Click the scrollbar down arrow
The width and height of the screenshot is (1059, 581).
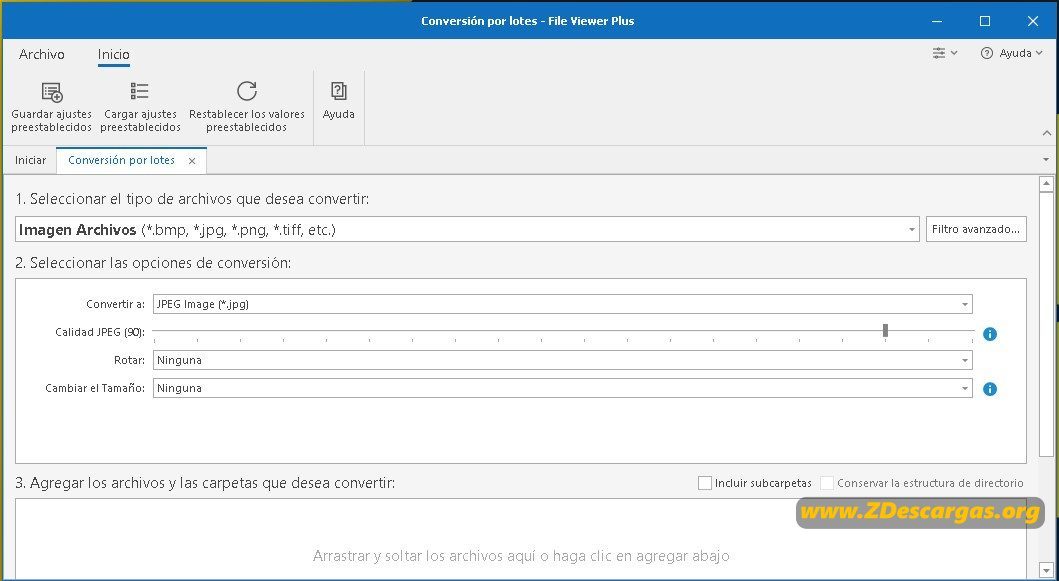1046,569
